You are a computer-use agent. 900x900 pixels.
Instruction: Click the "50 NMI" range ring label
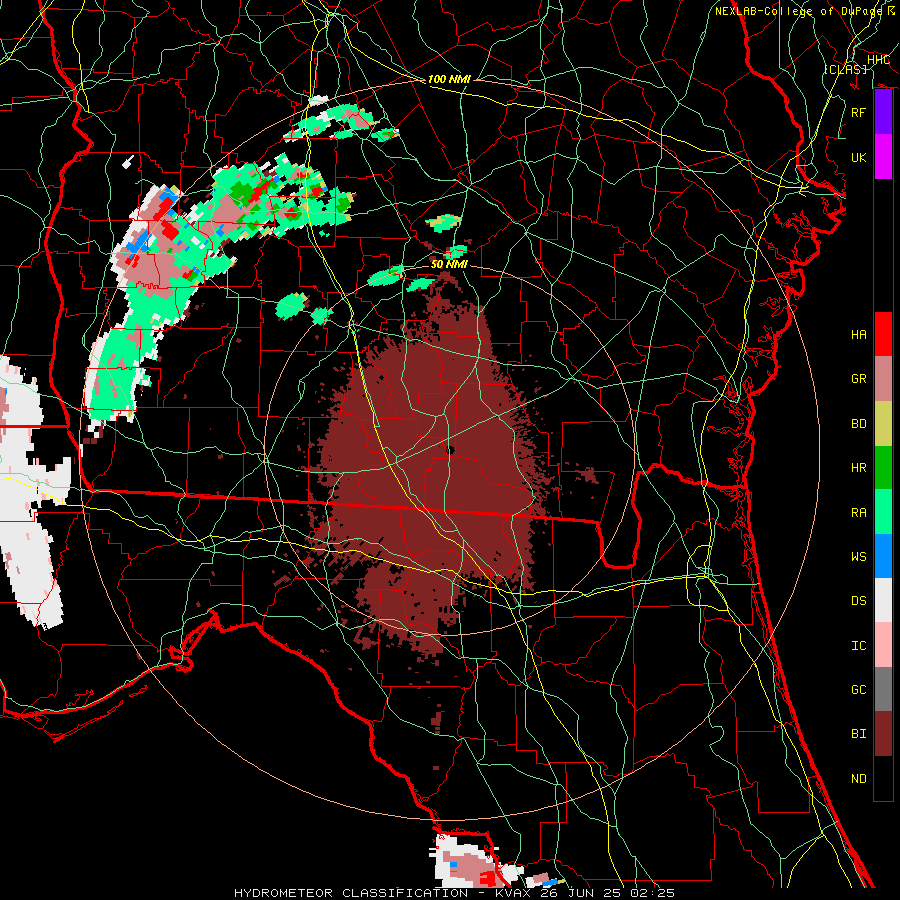point(449,264)
